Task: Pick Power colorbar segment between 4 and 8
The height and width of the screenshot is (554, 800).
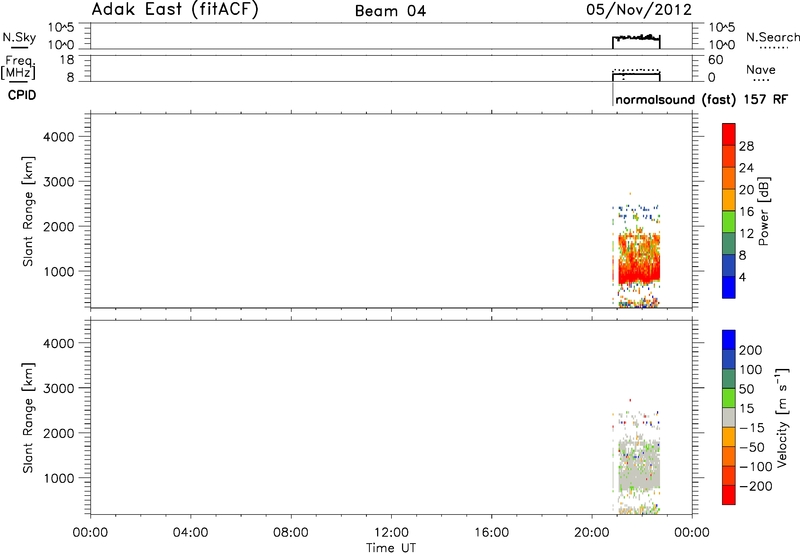Action: tap(729, 265)
